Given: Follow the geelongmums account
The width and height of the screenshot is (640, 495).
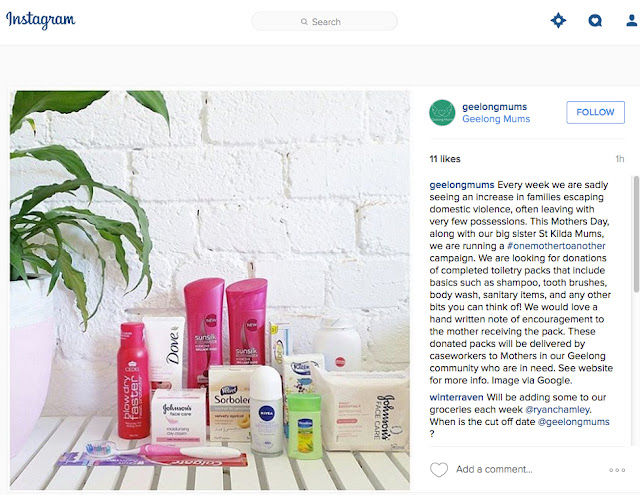Looking at the screenshot, I should click(x=595, y=112).
